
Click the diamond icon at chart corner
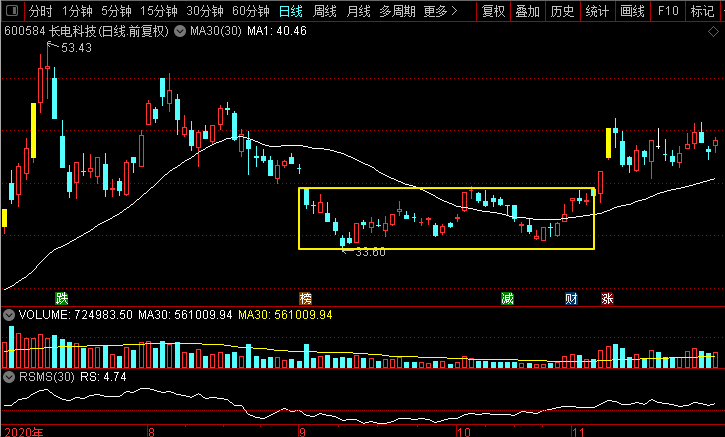click(713, 31)
